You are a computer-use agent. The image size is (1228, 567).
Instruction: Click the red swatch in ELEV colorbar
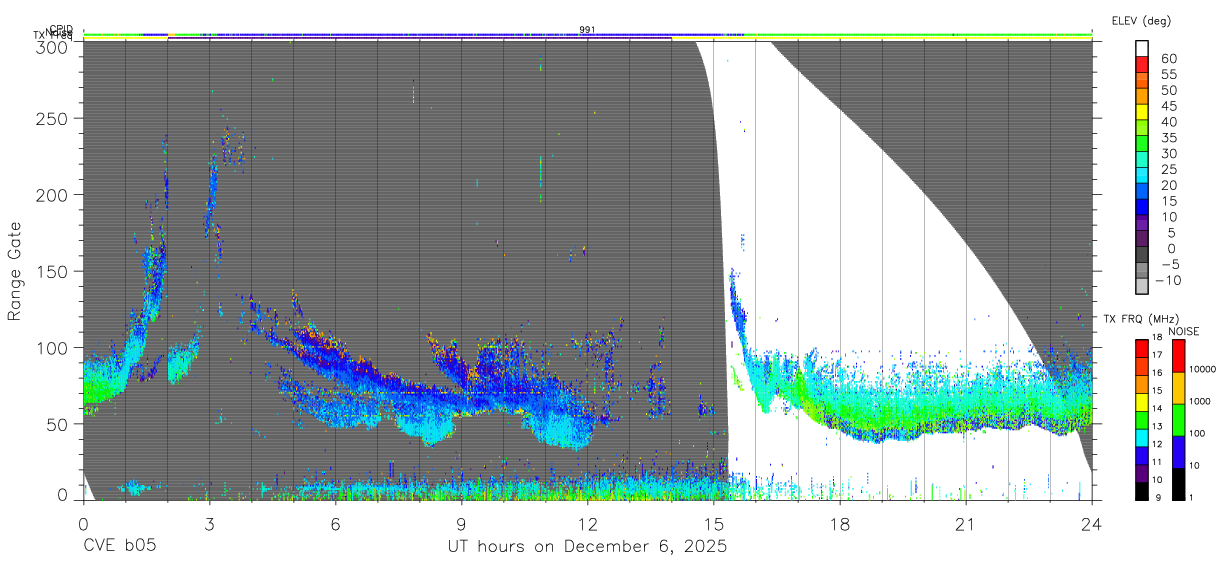(x=1141, y=66)
